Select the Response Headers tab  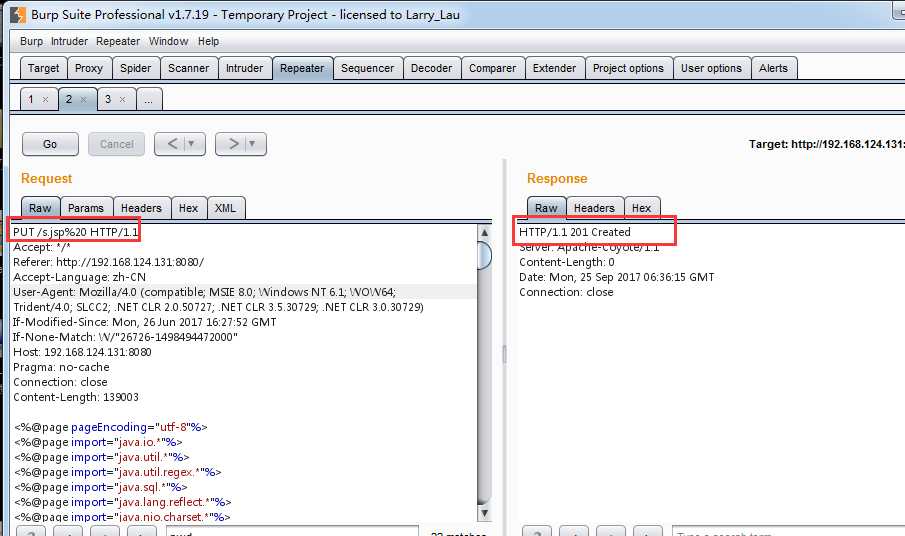[x=594, y=208]
